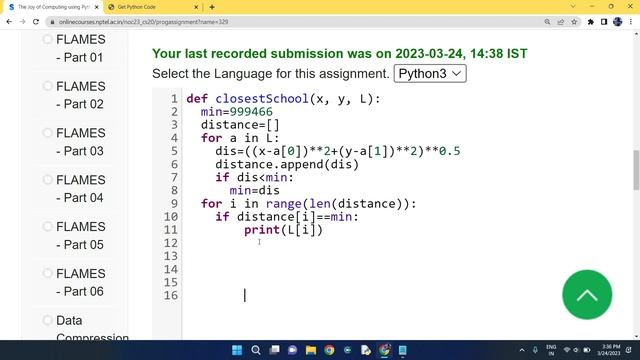640x360 pixels.
Task: Open the Chat app on the taskbar
Action: tap(293, 350)
